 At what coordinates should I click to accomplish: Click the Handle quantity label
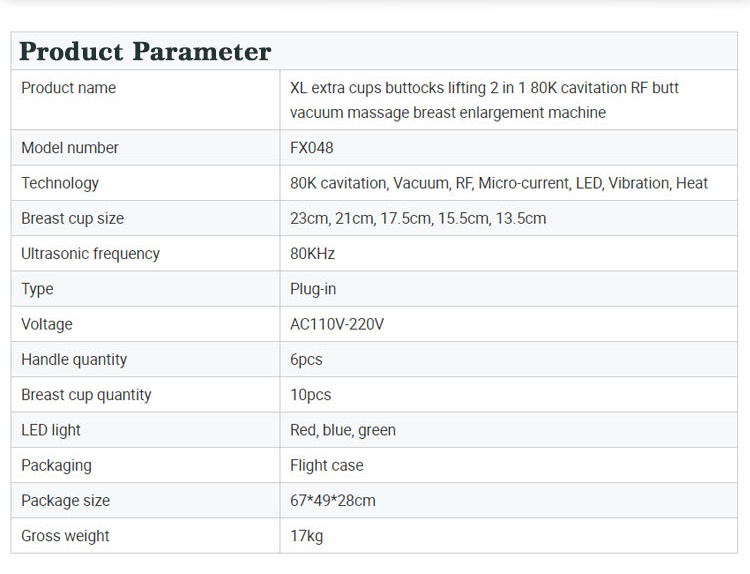(74, 359)
